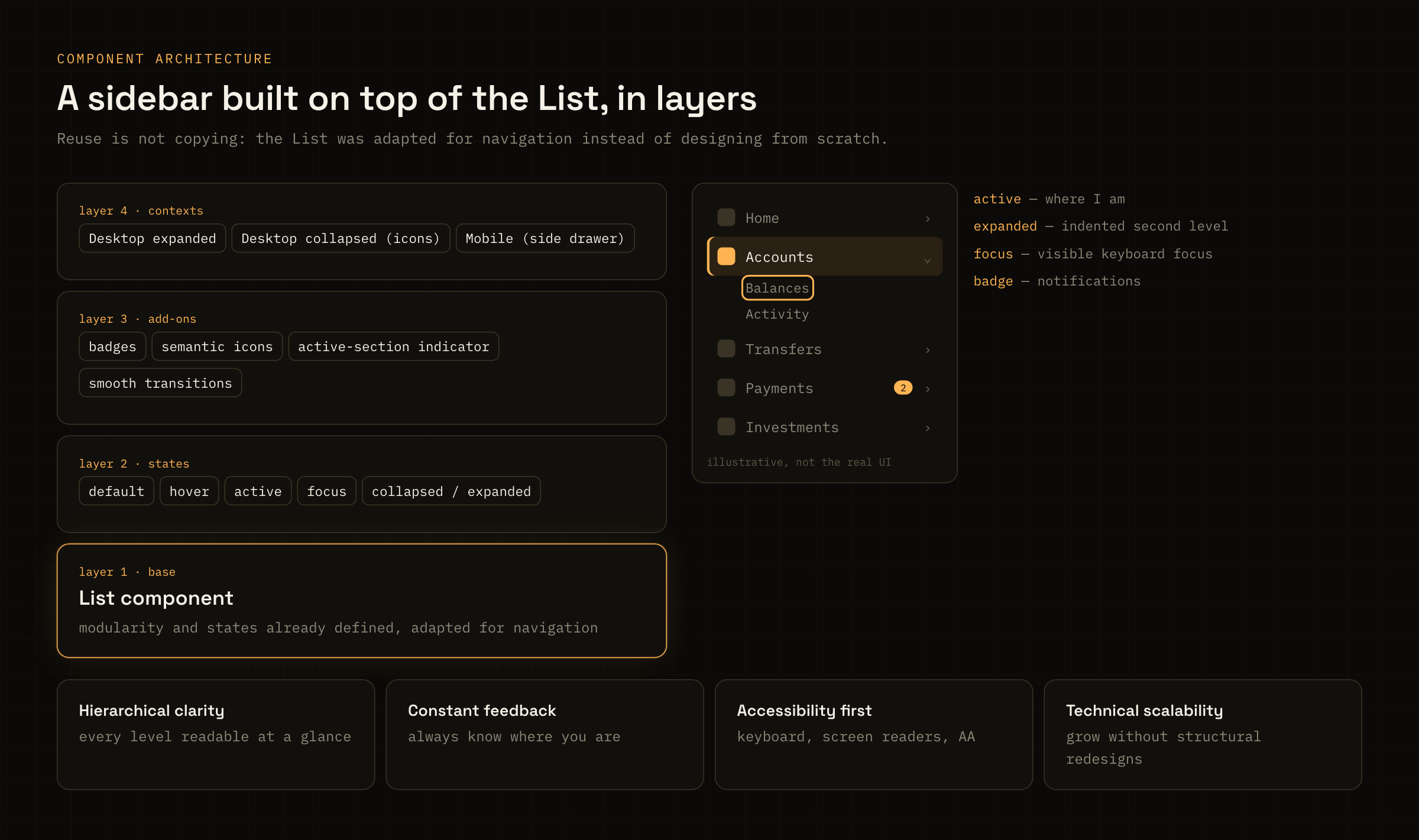Click the Investments item's square icon

[726, 427]
